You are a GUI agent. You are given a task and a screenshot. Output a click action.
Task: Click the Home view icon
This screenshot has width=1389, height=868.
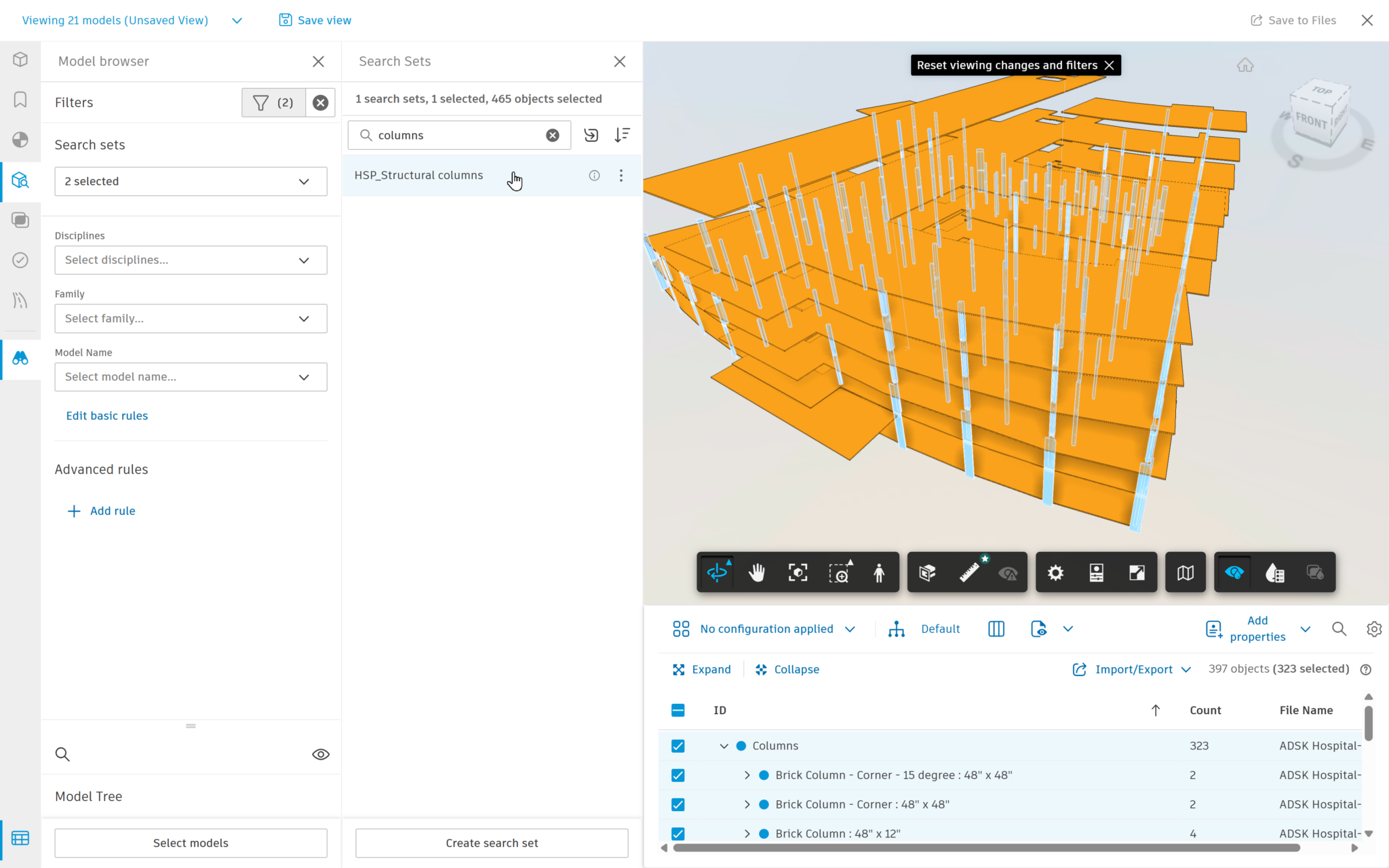(x=1245, y=65)
